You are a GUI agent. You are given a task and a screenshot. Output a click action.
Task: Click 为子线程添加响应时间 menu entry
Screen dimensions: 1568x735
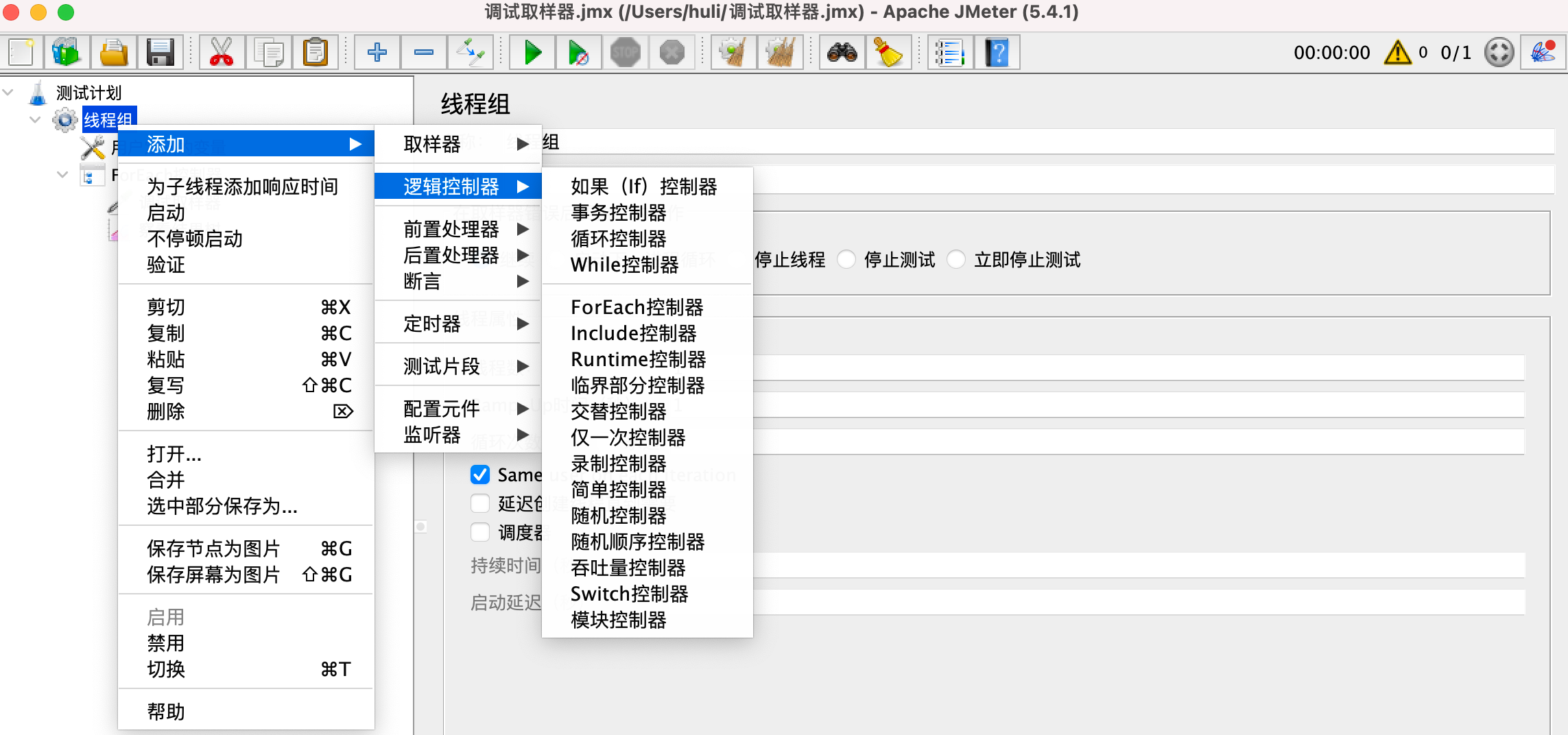point(246,186)
